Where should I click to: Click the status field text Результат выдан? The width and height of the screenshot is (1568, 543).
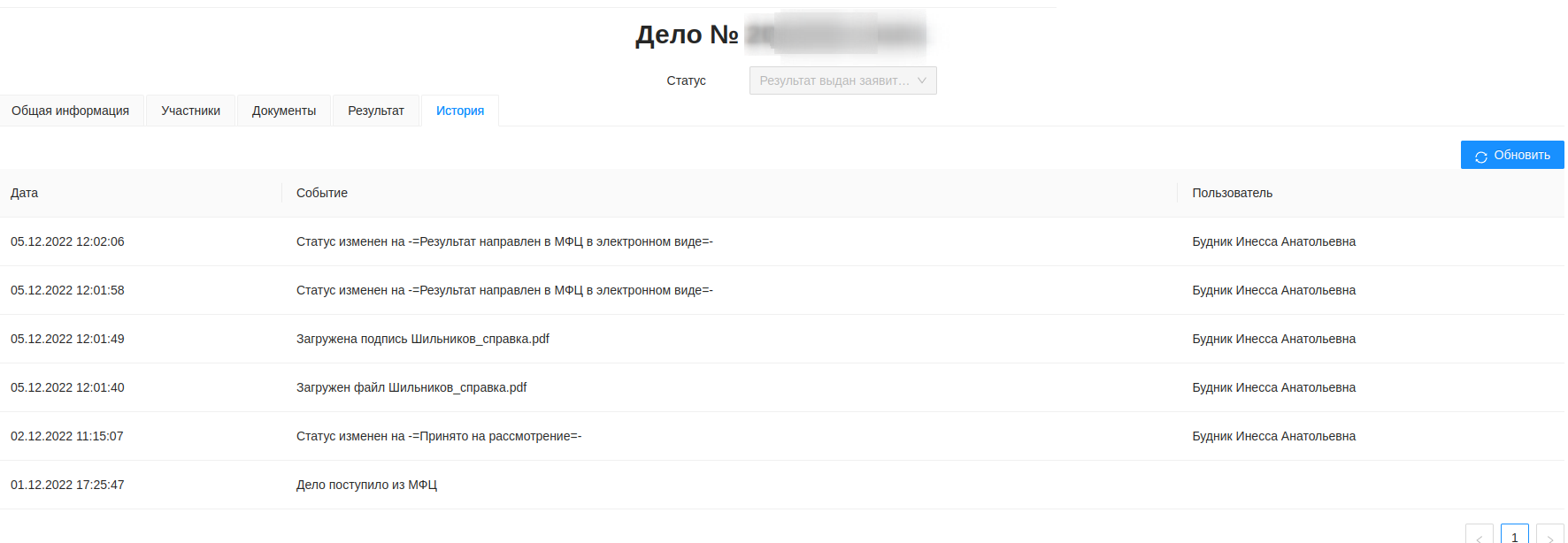coord(834,80)
